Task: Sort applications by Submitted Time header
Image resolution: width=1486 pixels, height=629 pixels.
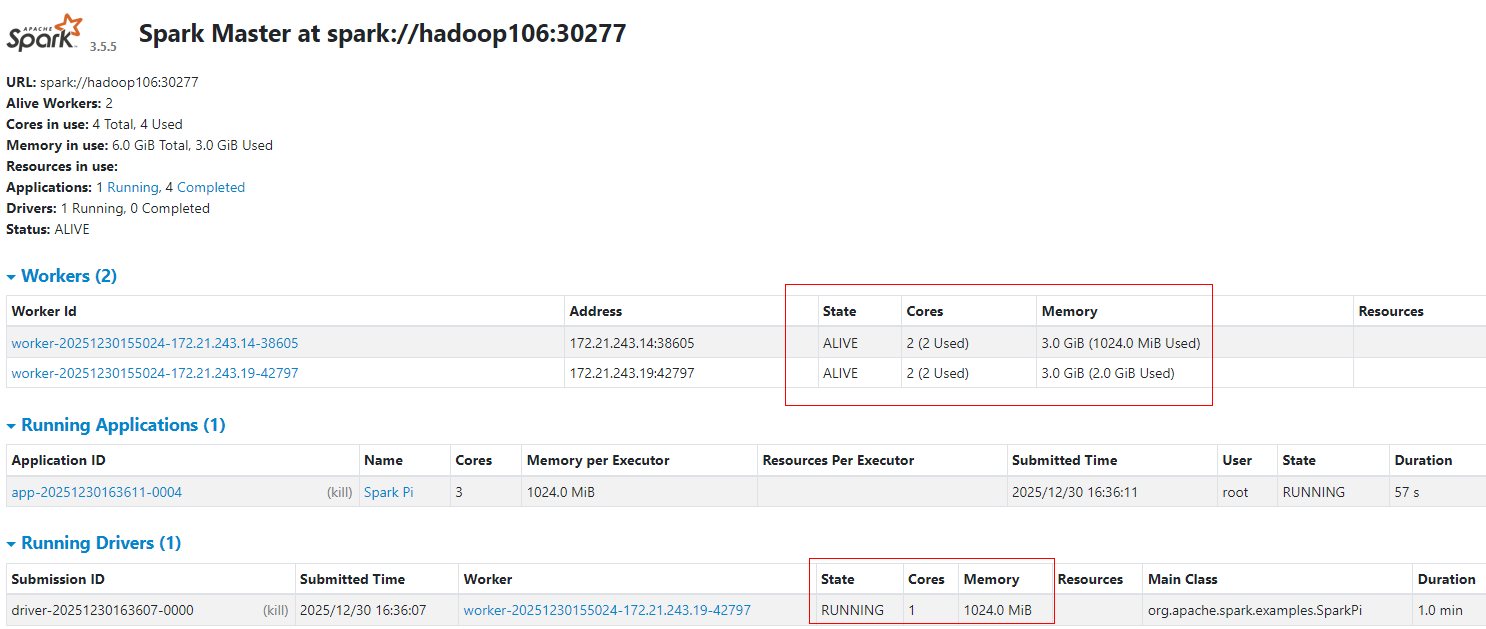Action: point(1064,460)
